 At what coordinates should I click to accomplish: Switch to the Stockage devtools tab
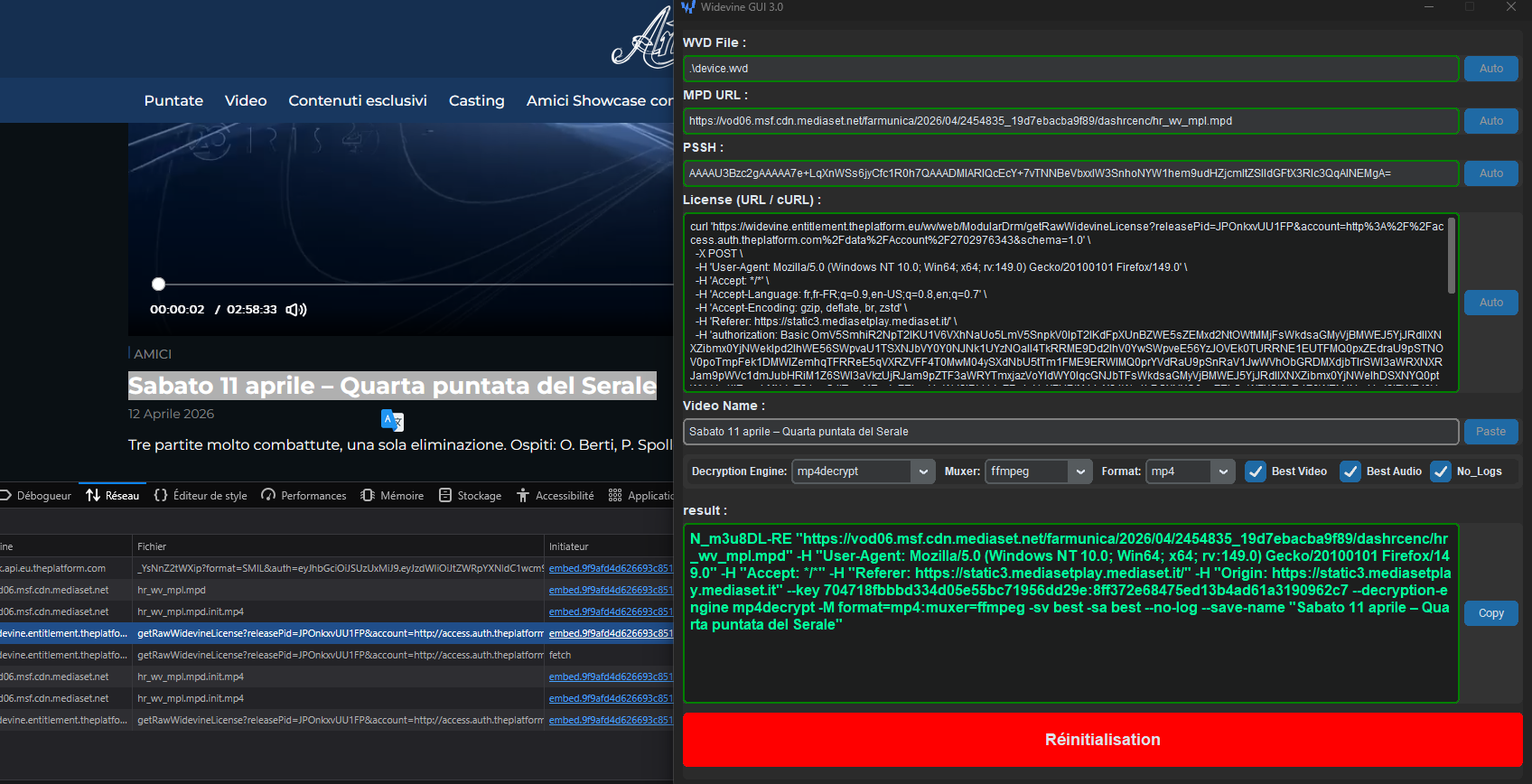471,496
